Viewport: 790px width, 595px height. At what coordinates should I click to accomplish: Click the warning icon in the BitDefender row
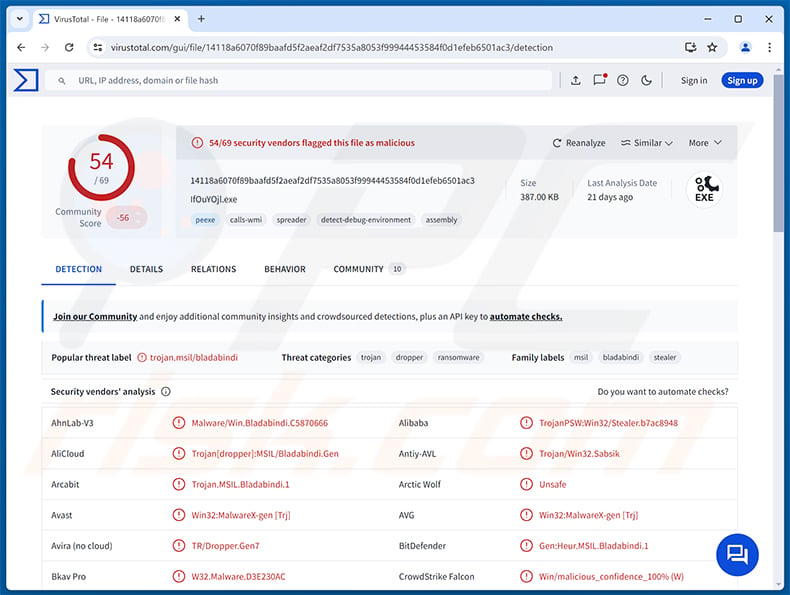[526, 546]
